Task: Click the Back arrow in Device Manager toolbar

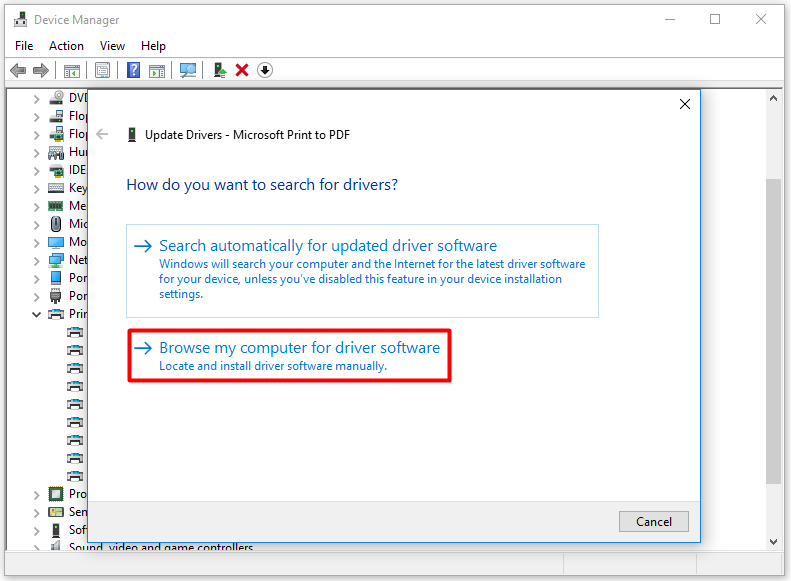Action: click(18, 70)
